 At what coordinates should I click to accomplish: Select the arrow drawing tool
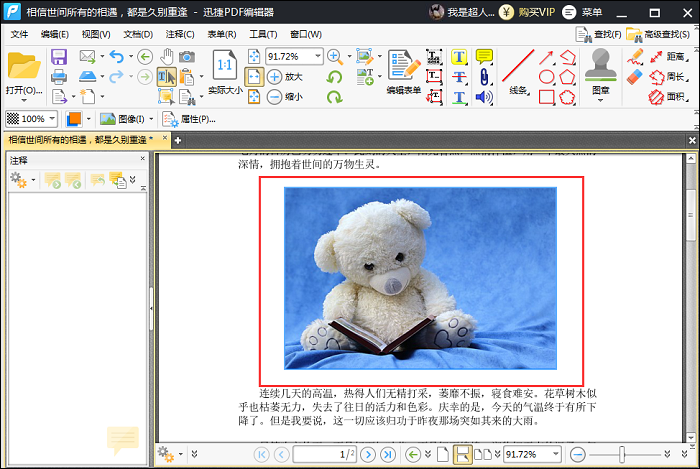point(546,57)
